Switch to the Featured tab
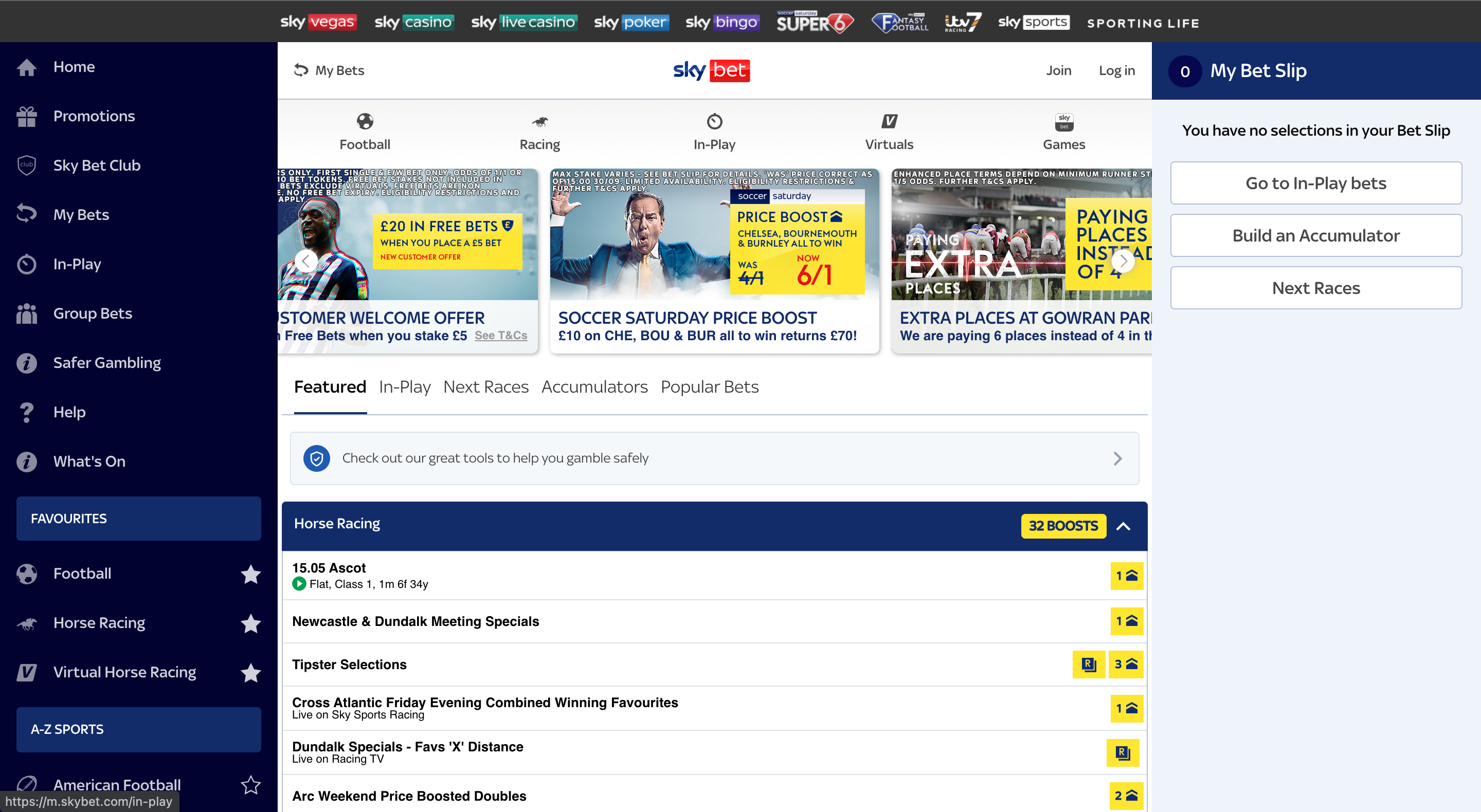This screenshot has height=812, width=1481. [x=330, y=387]
